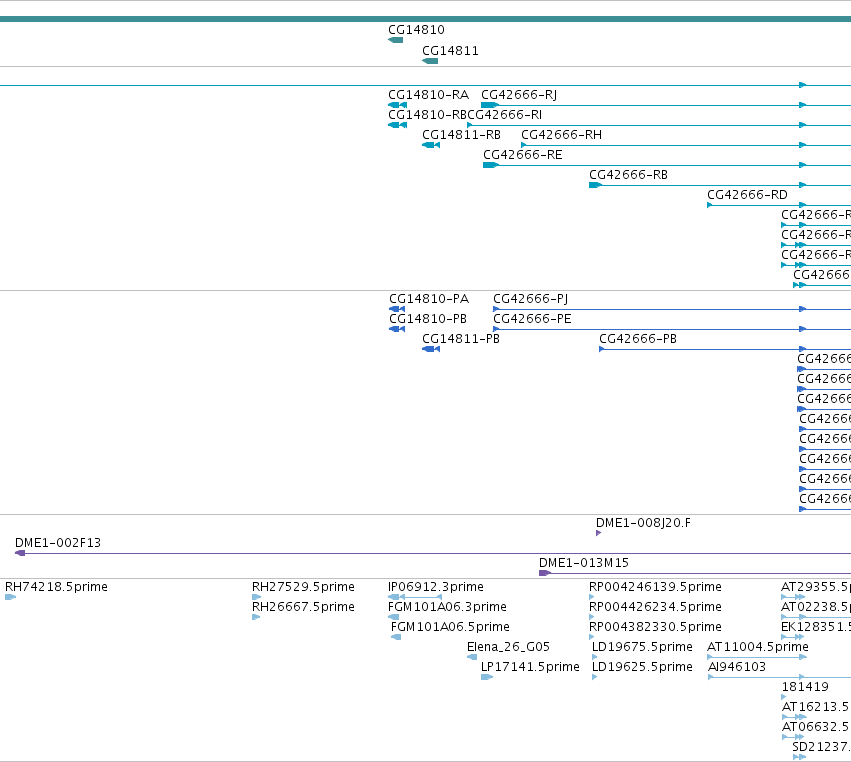Click the purple DME1-013M15 start glyph
Viewport: 851px width, 762px height.
[545, 573]
